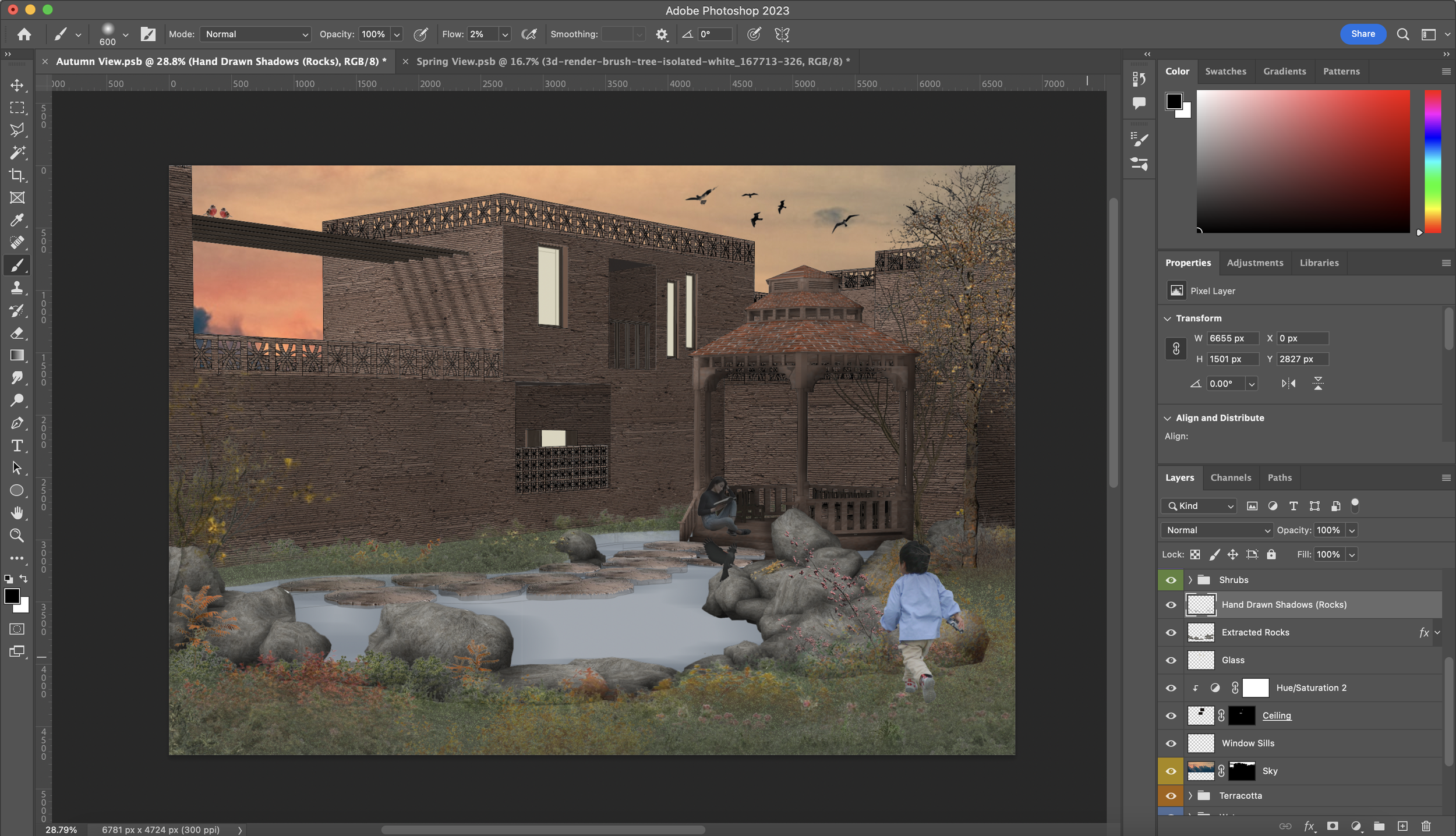
Task: Select the Pen tool
Action: tap(17, 423)
